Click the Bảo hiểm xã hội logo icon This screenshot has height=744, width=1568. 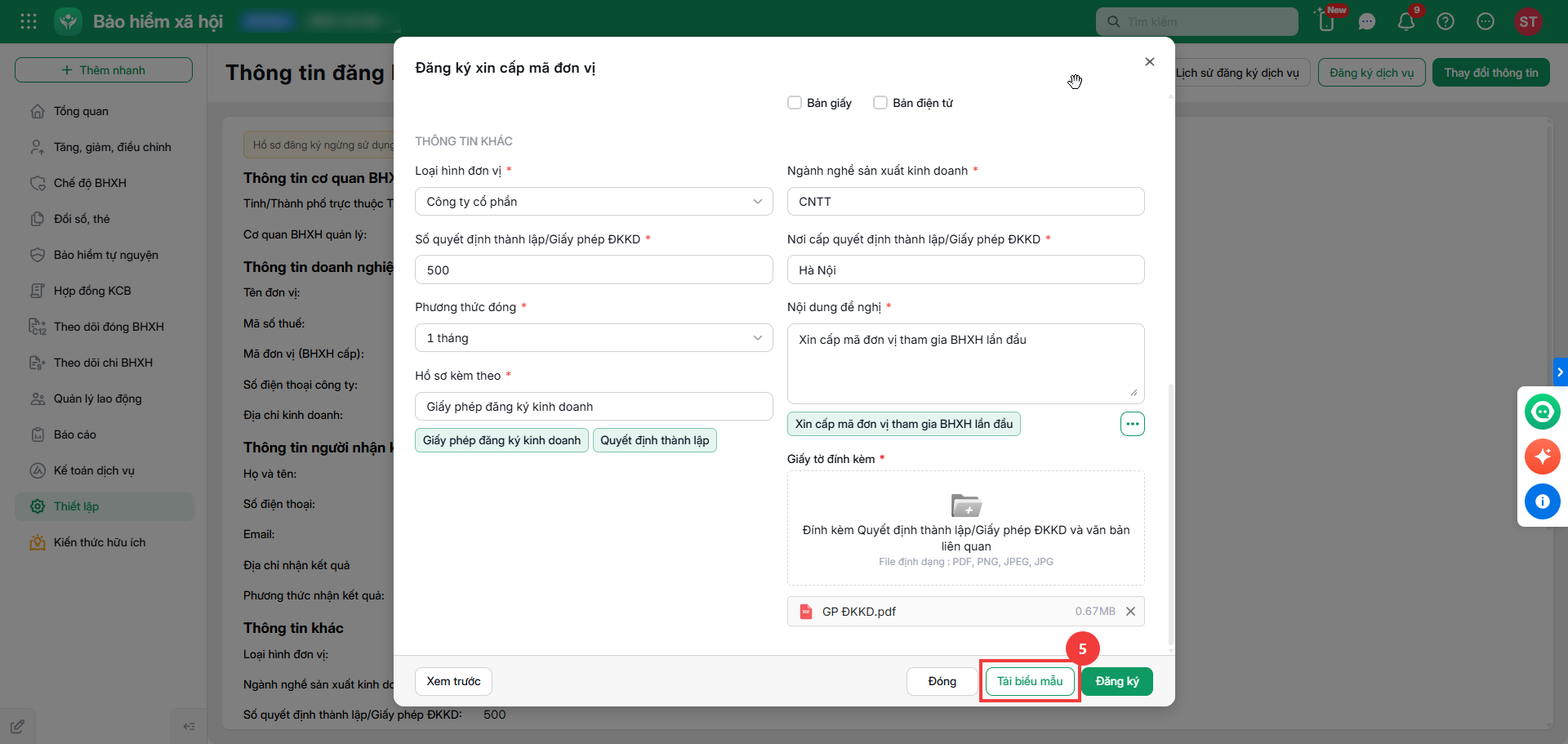point(69,21)
